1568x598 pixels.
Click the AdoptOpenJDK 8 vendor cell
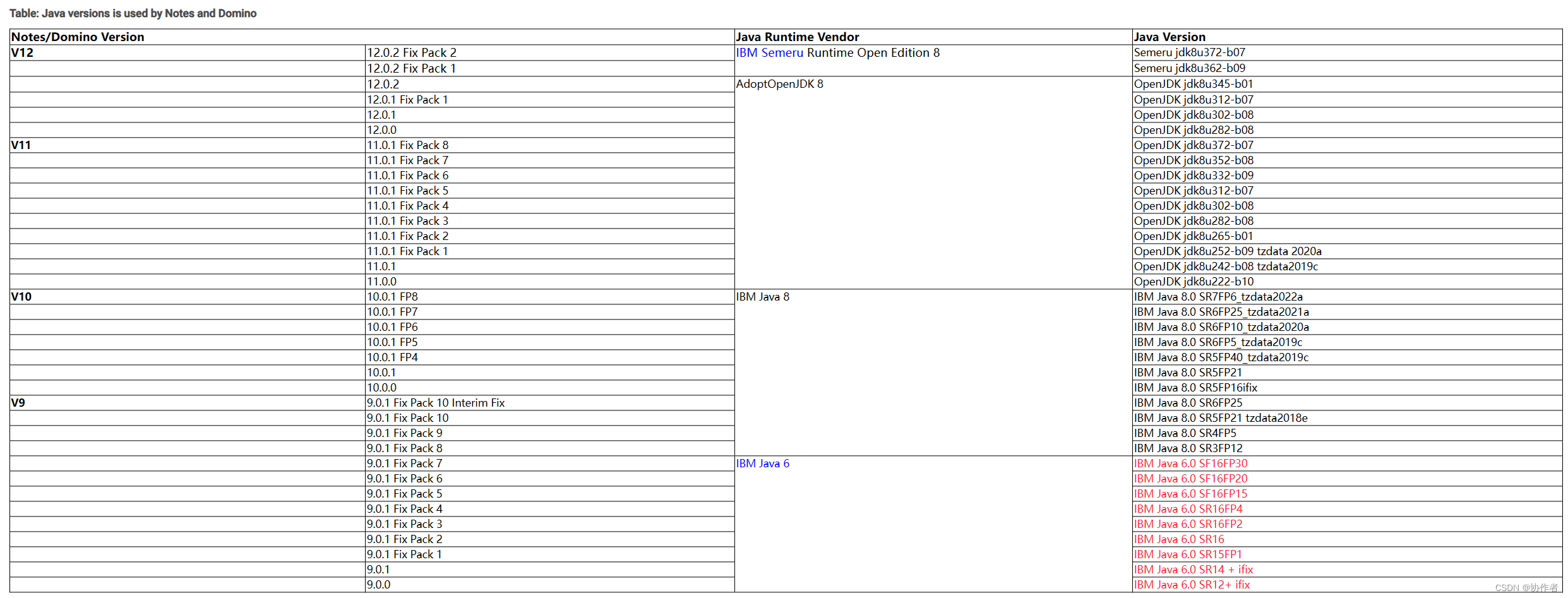point(933,183)
